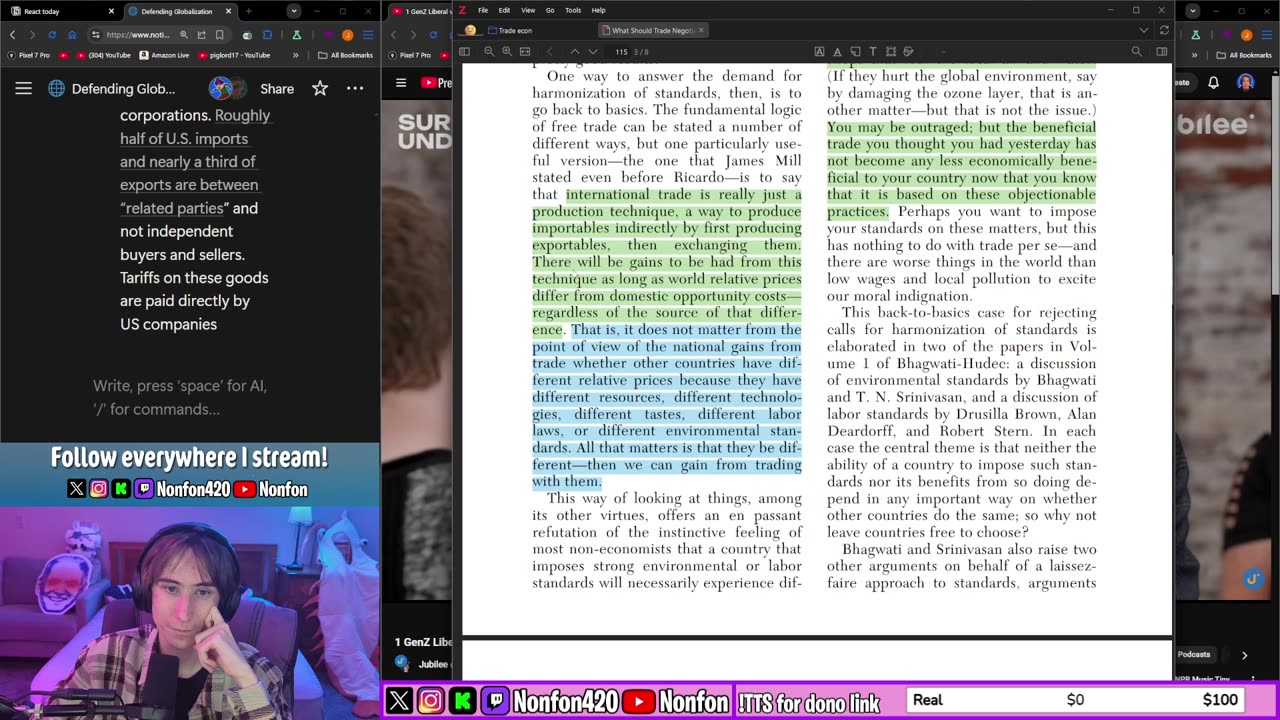The height and width of the screenshot is (720, 1280).
Task: Open a new browser tab with plus
Action: pyautogui.click(x=249, y=11)
